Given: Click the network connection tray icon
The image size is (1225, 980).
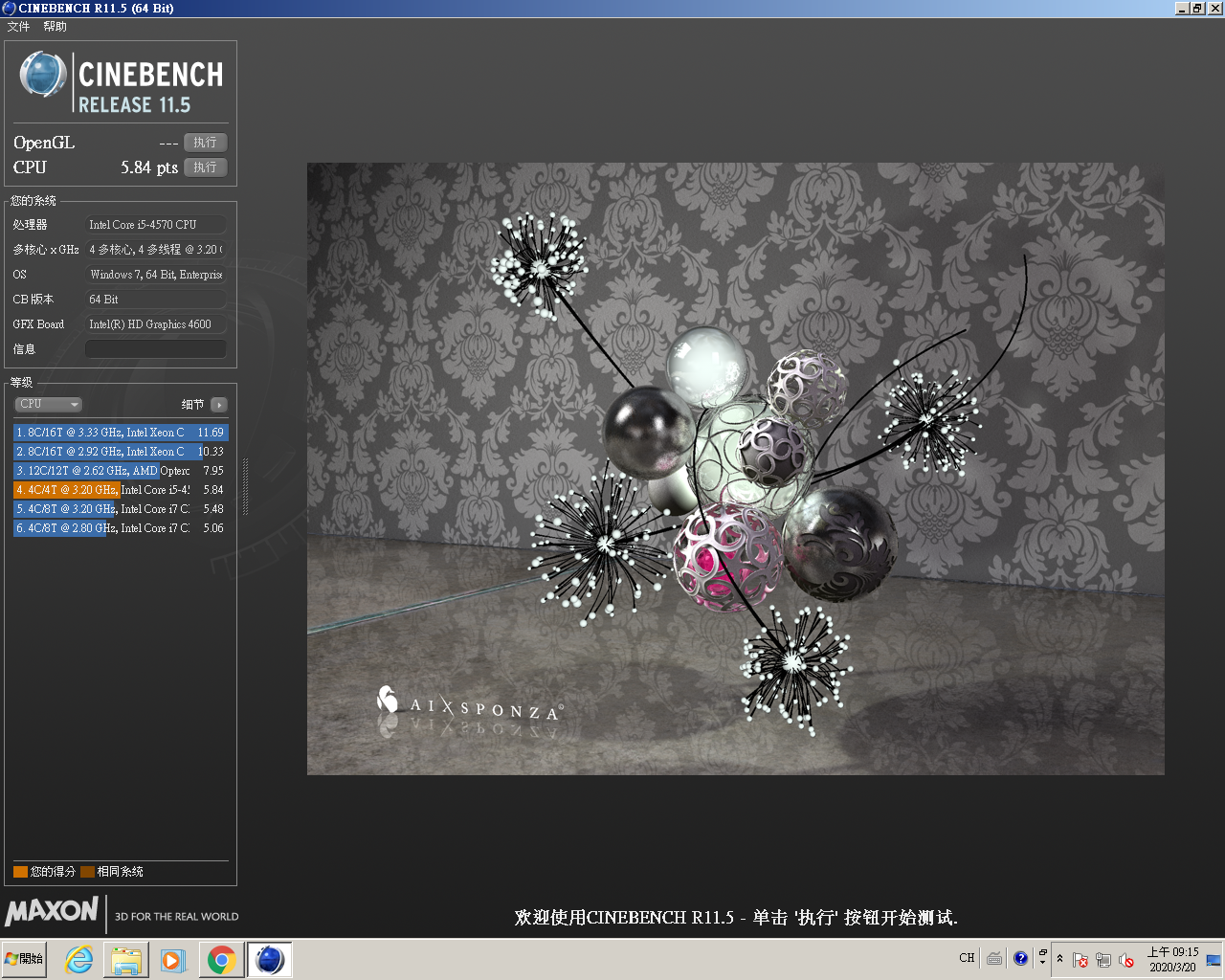Looking at the screenshot, I should tap(1103, 960).
